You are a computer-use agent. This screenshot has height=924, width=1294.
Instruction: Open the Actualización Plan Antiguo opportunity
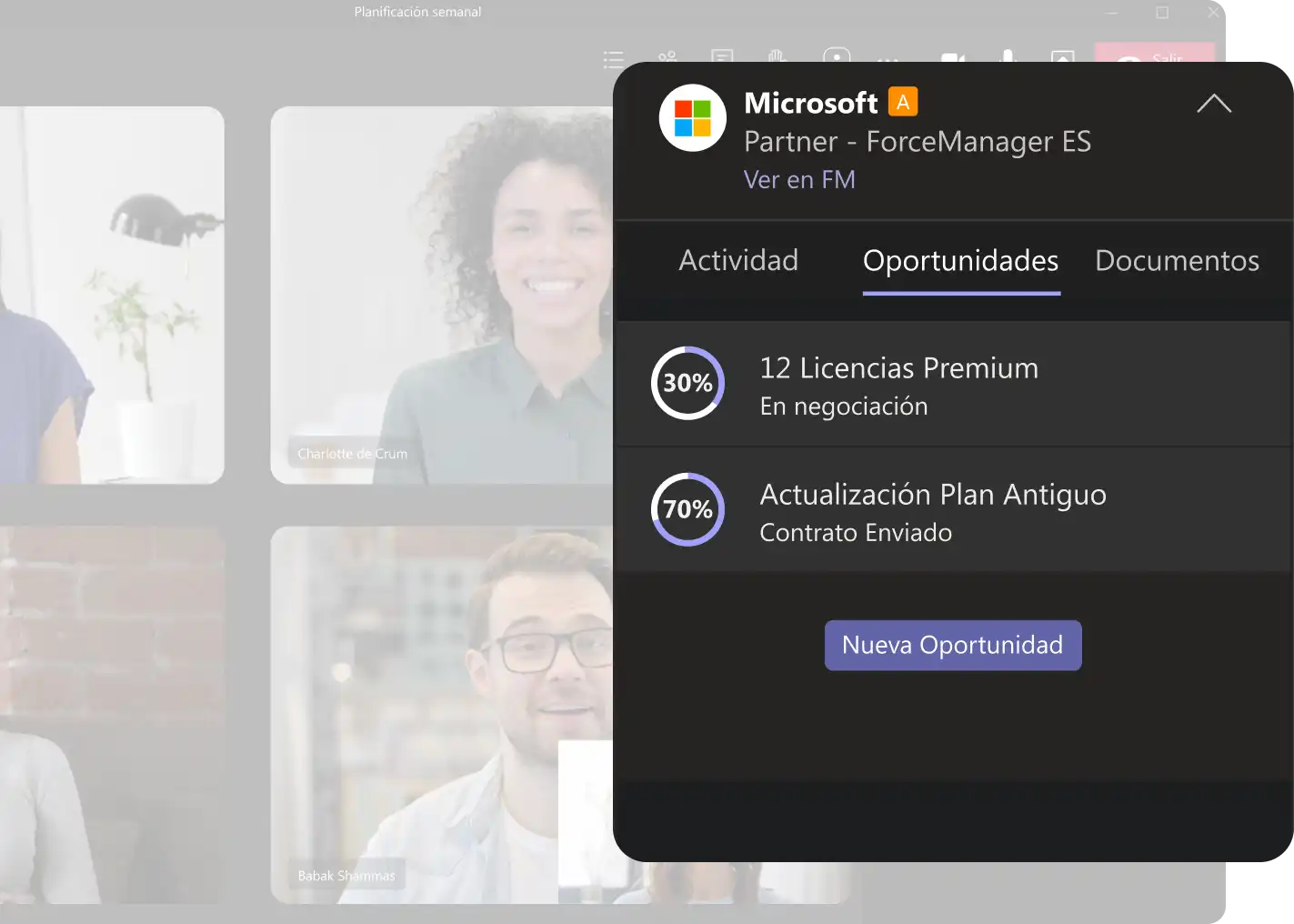[953, 509]
